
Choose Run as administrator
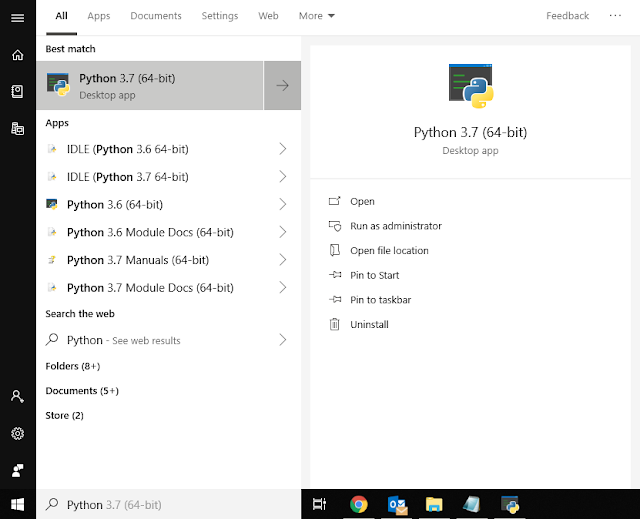point(396,226)
